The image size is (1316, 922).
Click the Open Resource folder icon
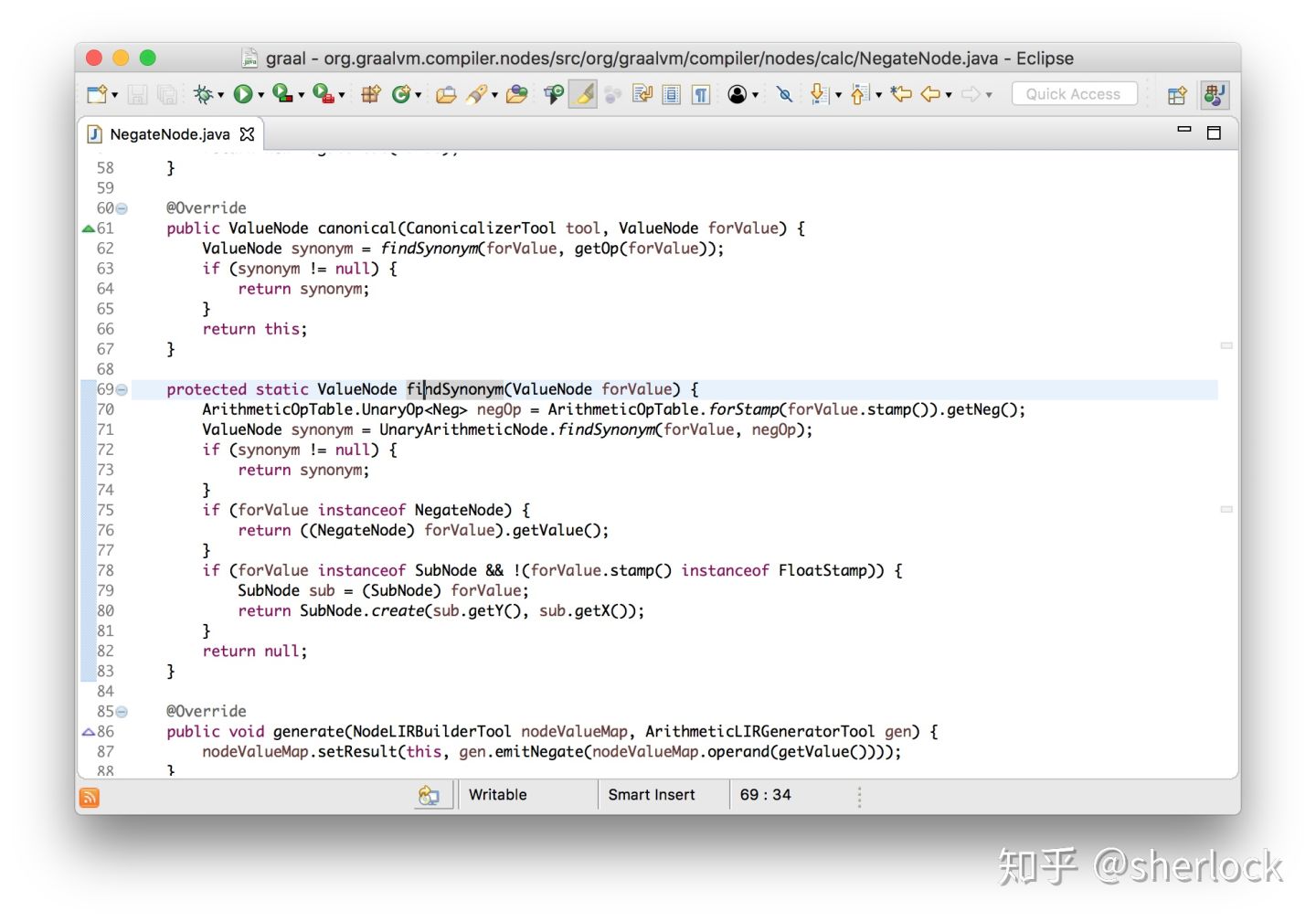516,94
